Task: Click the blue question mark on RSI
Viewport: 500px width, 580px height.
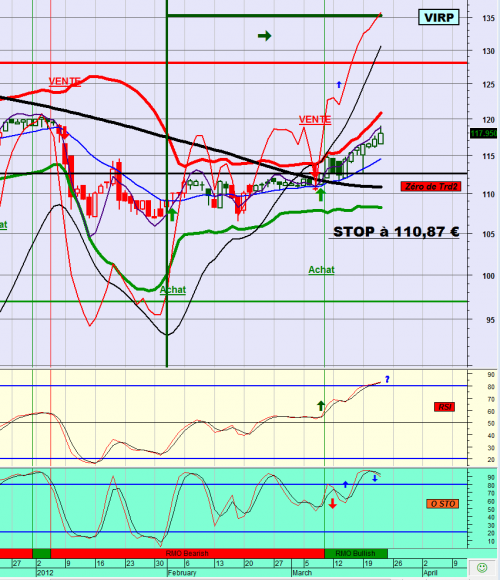Action: coord(387,379)
